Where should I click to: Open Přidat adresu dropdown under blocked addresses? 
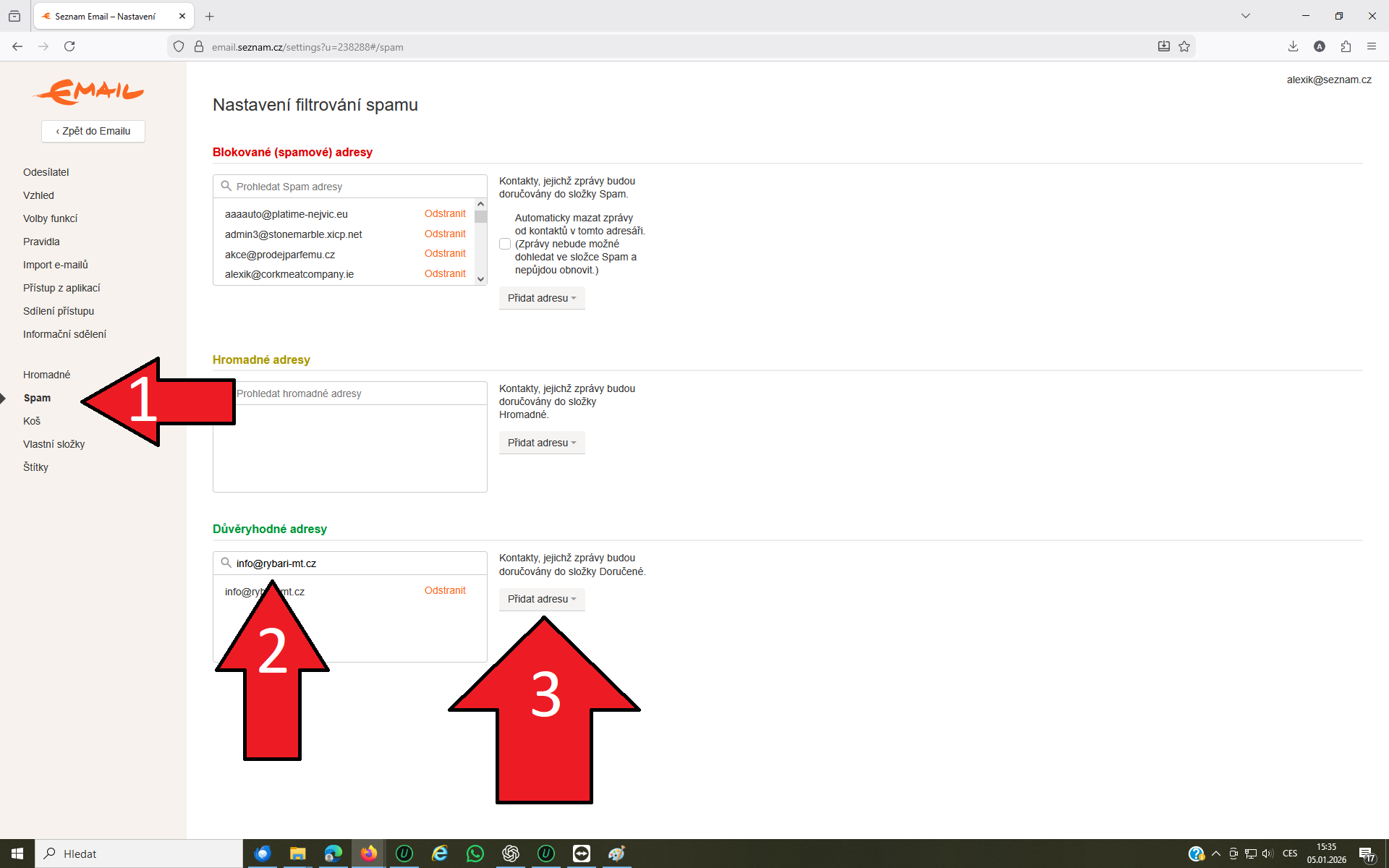click(x=541, y=298)
